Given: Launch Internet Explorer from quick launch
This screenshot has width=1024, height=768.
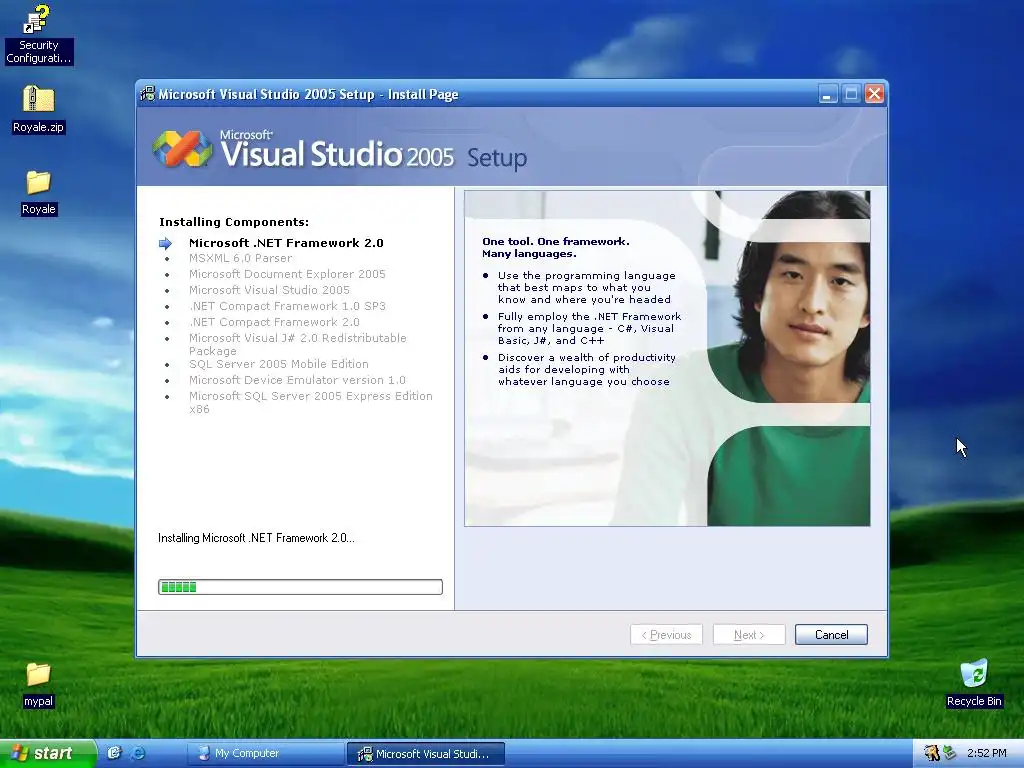Looking at the screenshot, I should [138, 753].
